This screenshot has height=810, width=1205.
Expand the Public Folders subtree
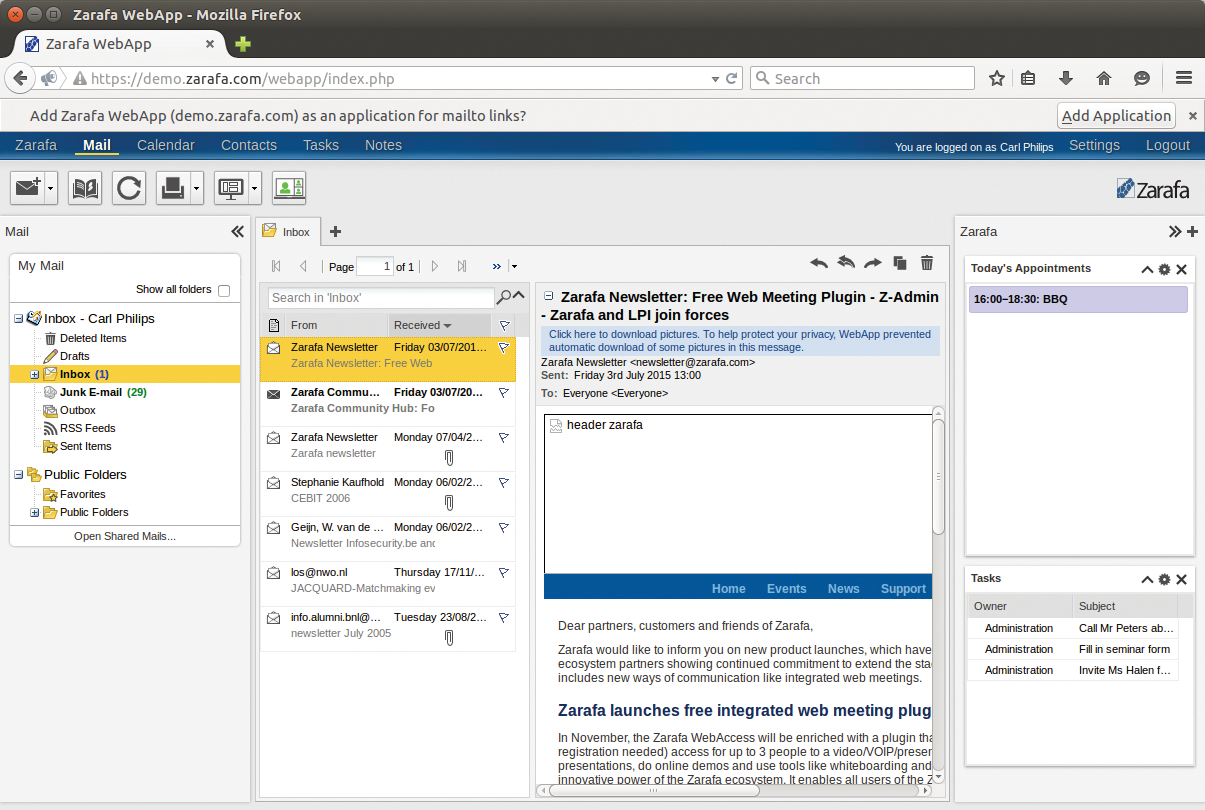coord(34,512)
